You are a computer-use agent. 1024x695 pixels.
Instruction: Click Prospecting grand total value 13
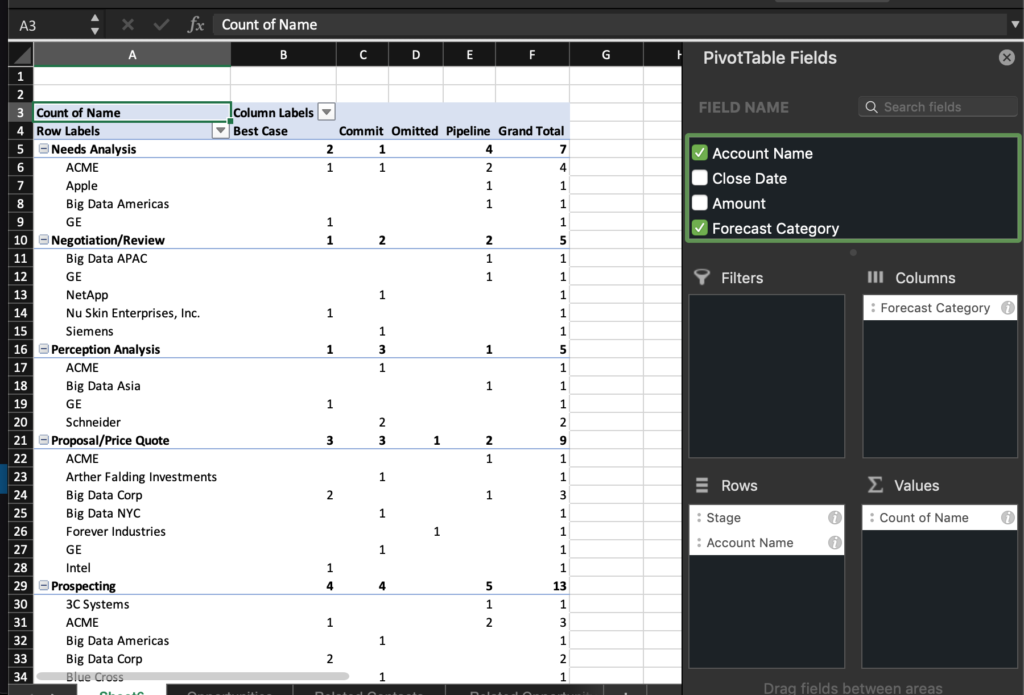[x=559, y=586]
